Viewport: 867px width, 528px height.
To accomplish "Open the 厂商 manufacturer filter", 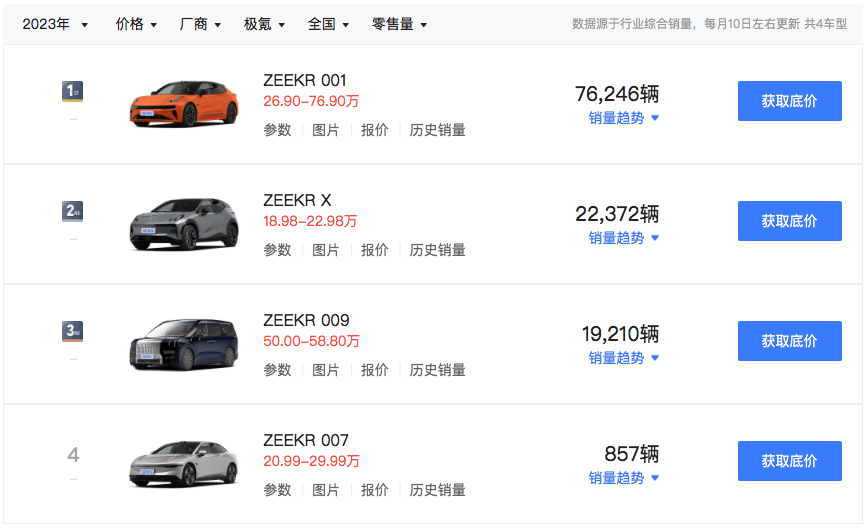I will coord(200,24).
